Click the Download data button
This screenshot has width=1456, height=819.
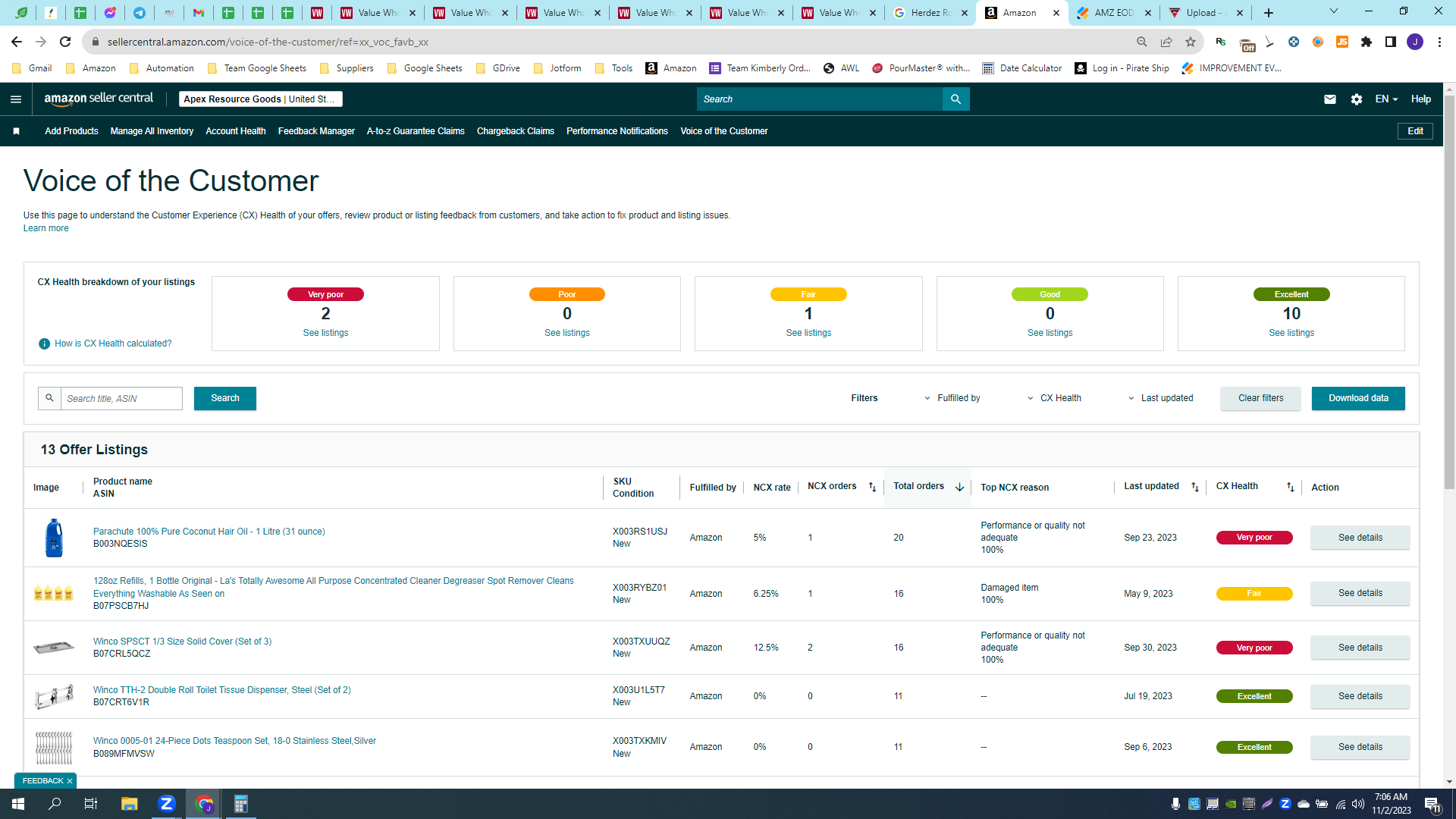1358,398
